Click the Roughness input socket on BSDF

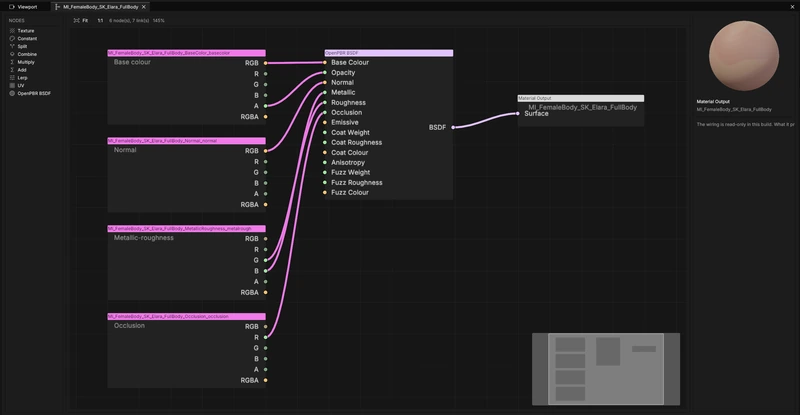tap(324, 102)
